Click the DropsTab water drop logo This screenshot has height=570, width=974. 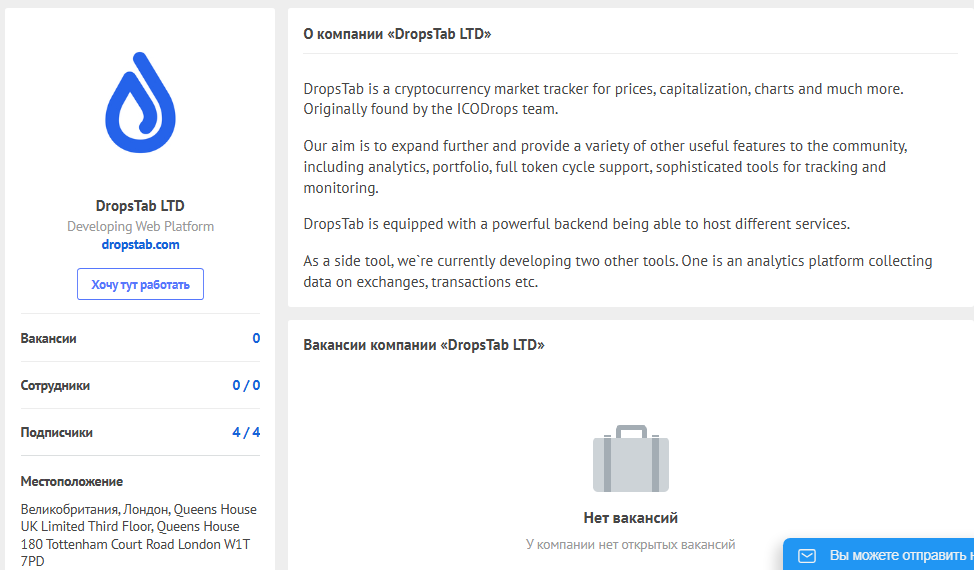click(x=140, y=102)
